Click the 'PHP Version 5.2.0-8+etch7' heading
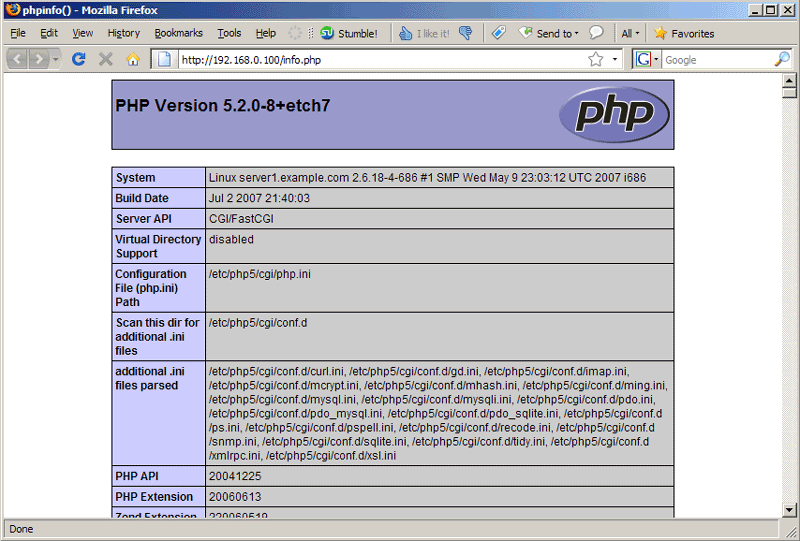800x541 pixels. click(x=223, y=105)
